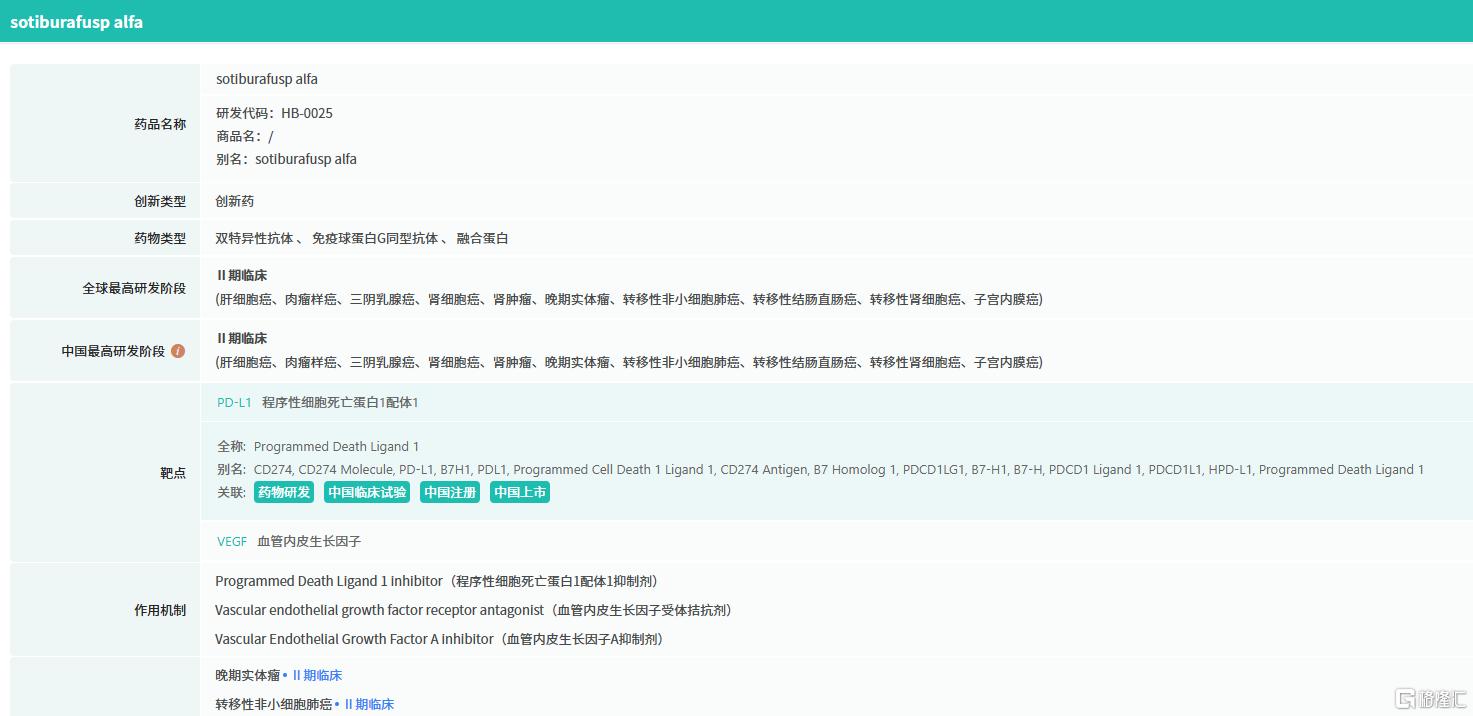Select 血管内皮生长因子 text beside VEGF
The height and width of the screenshot is (716, 1473).
coord(309,541)
